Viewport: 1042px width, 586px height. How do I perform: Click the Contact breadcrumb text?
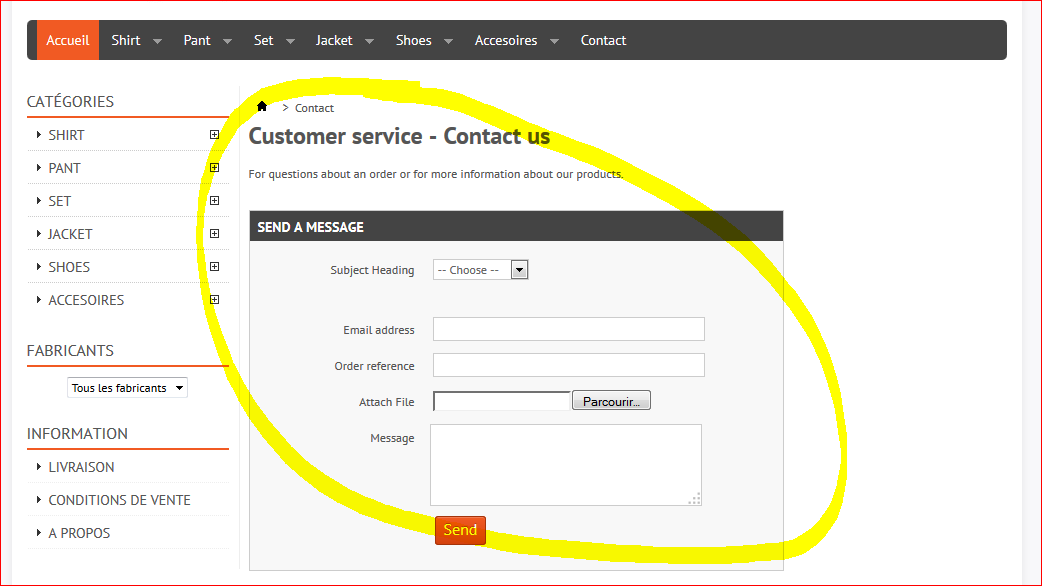click(x=314, y=108)
